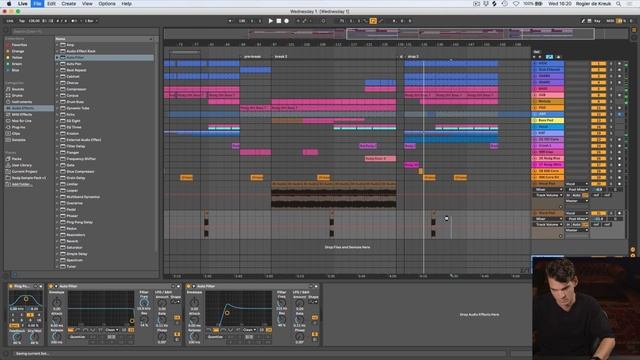Start playback with the Play button
This screenshot has height=360, width=640.
[270, 21]
